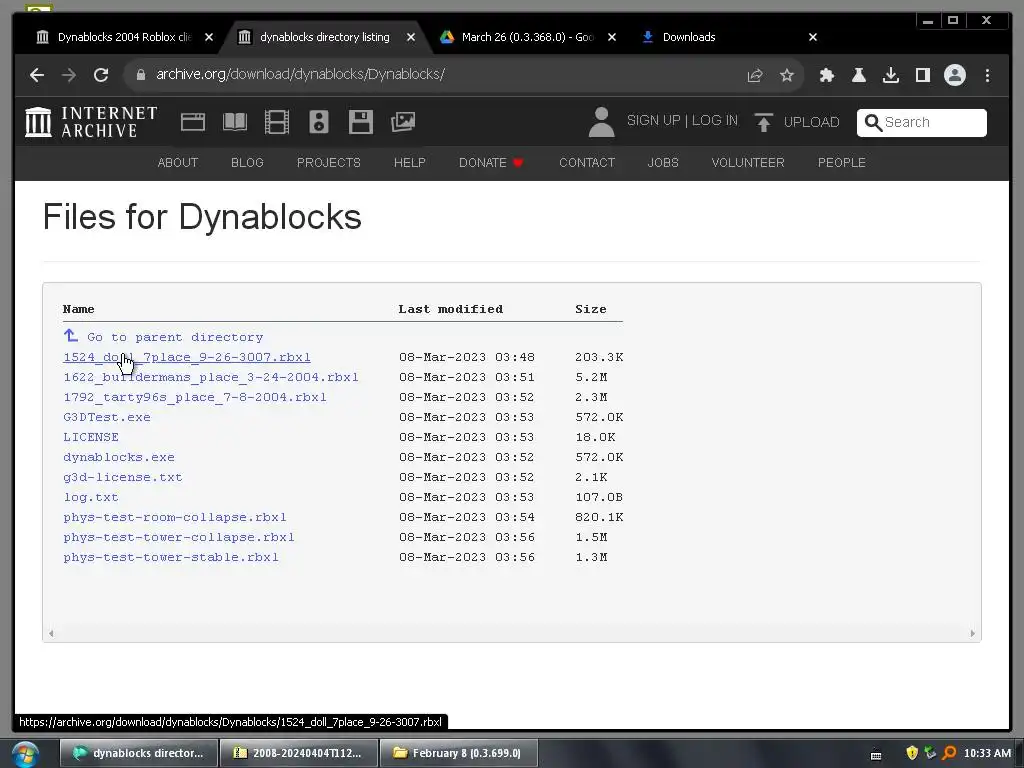Open the Software floppy icon
Viewport: 1024px width, 768px height.
click(x=360, y=122)
